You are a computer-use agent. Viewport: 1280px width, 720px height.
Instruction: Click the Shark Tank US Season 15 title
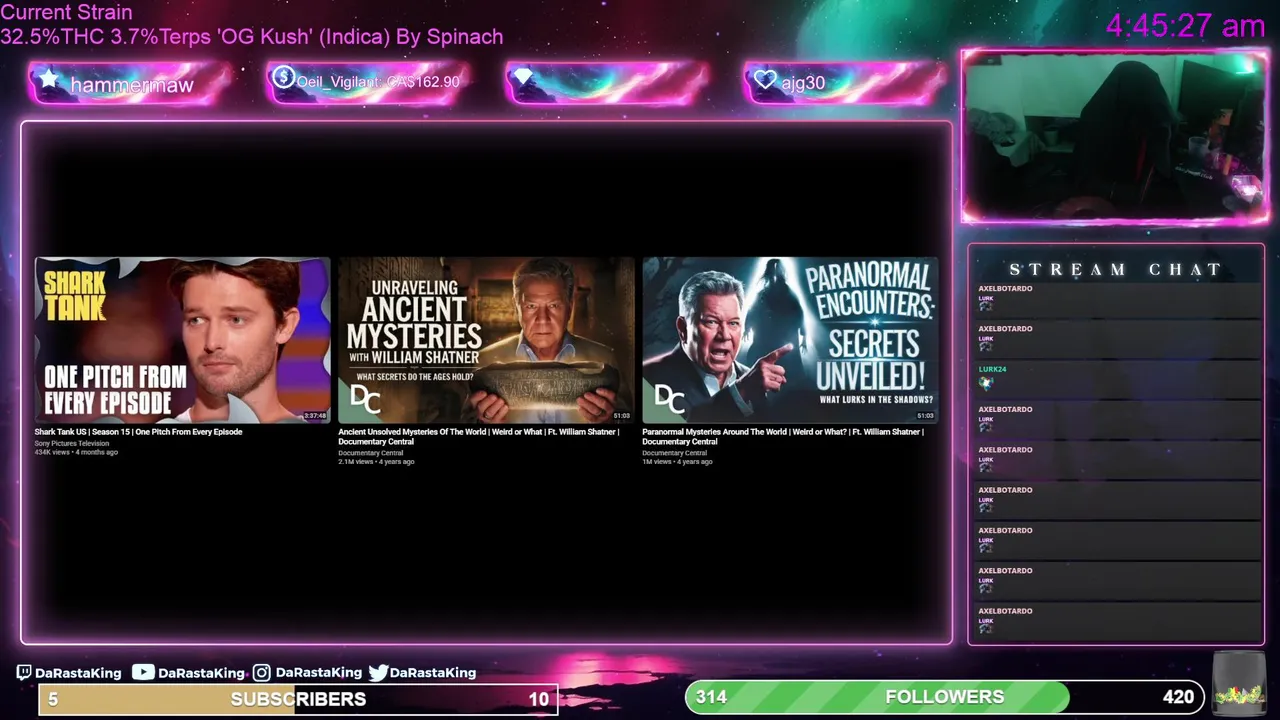click(138, 432)
